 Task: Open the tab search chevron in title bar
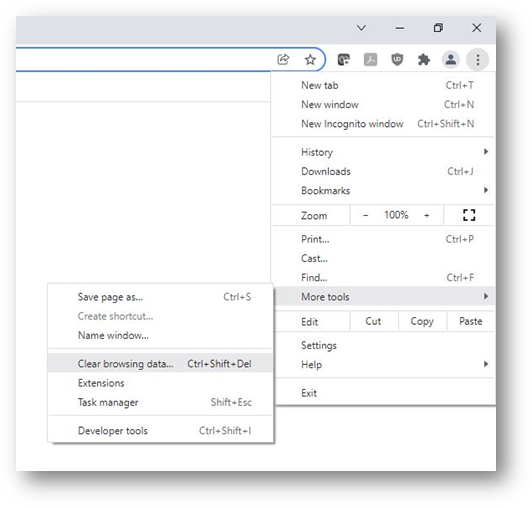coord(361,28)
